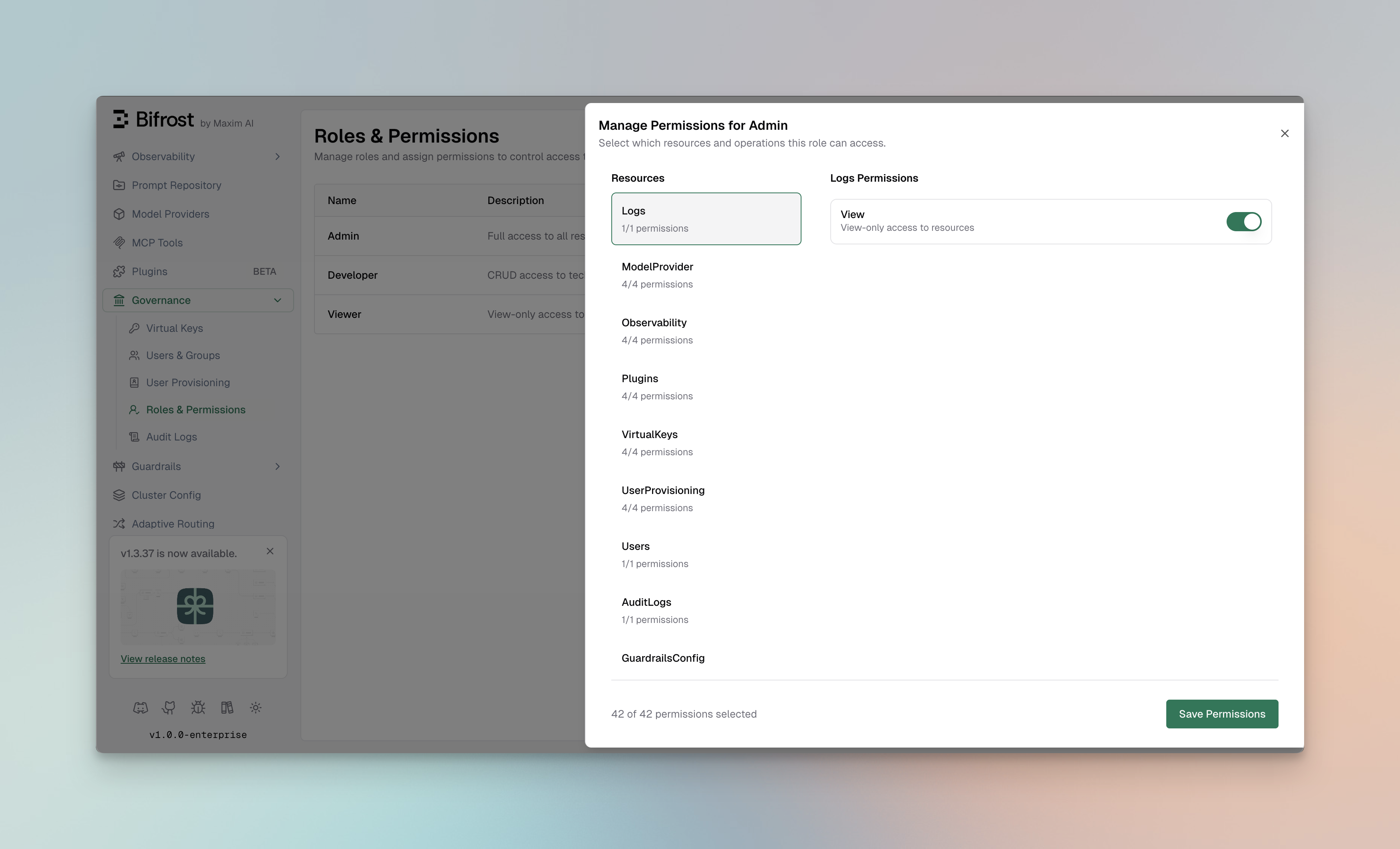Open Audit Logs from the sidebar
Image resolution: width=1400 pixels, height=849 pixels.
171,437
